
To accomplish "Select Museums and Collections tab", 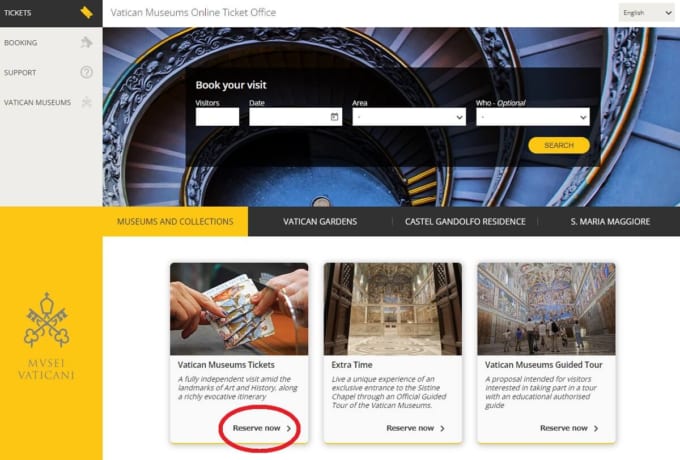I will tap(175, 221).
